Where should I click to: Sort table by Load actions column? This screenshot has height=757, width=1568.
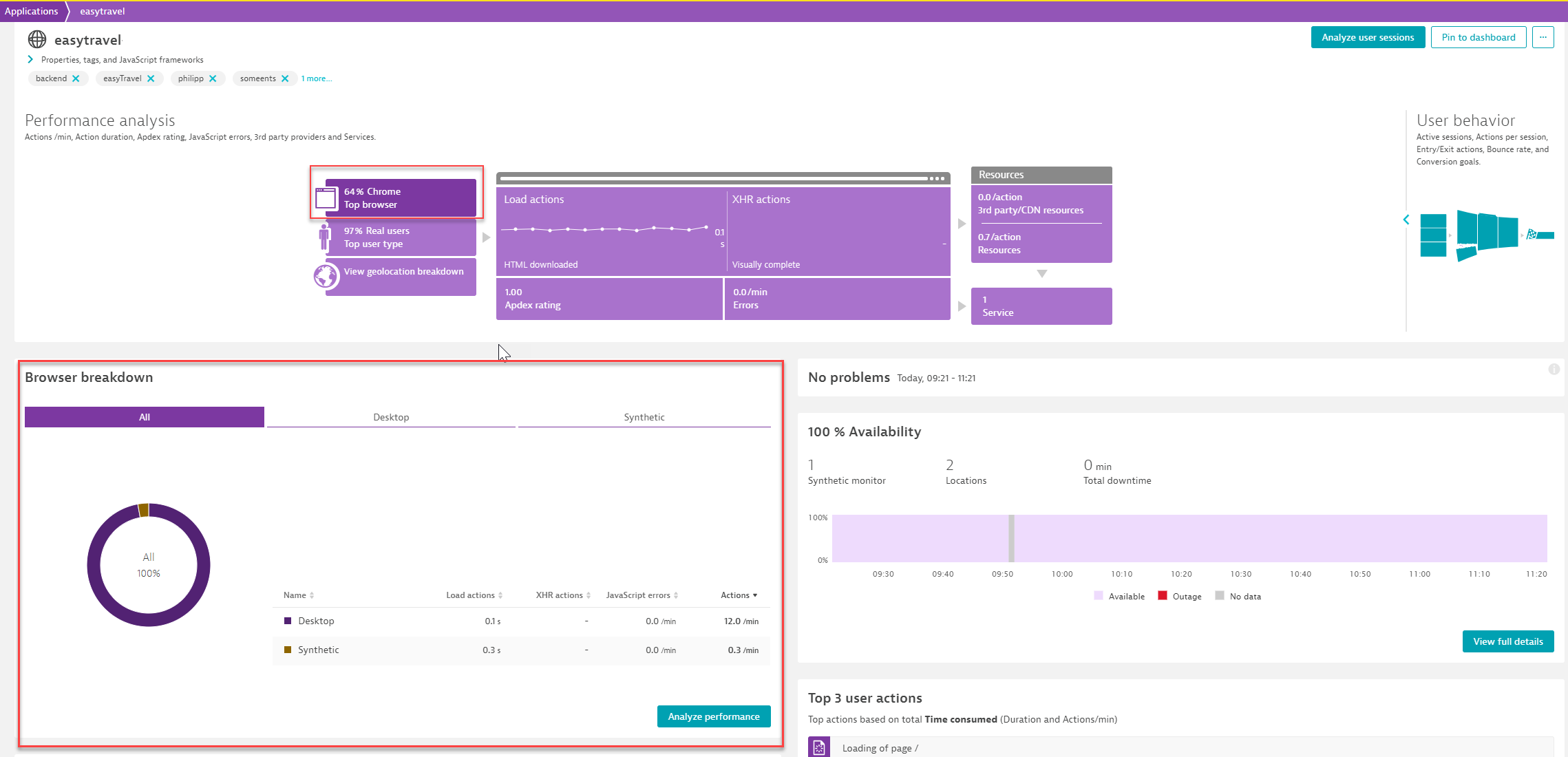[x=474, y=595]
